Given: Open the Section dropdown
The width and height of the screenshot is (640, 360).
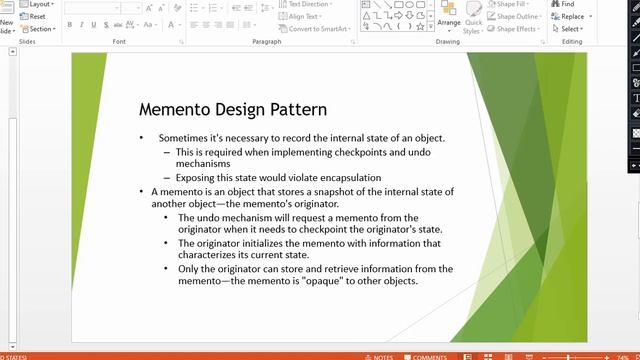Looking at the screenshot, I should (x=38, y=29).
